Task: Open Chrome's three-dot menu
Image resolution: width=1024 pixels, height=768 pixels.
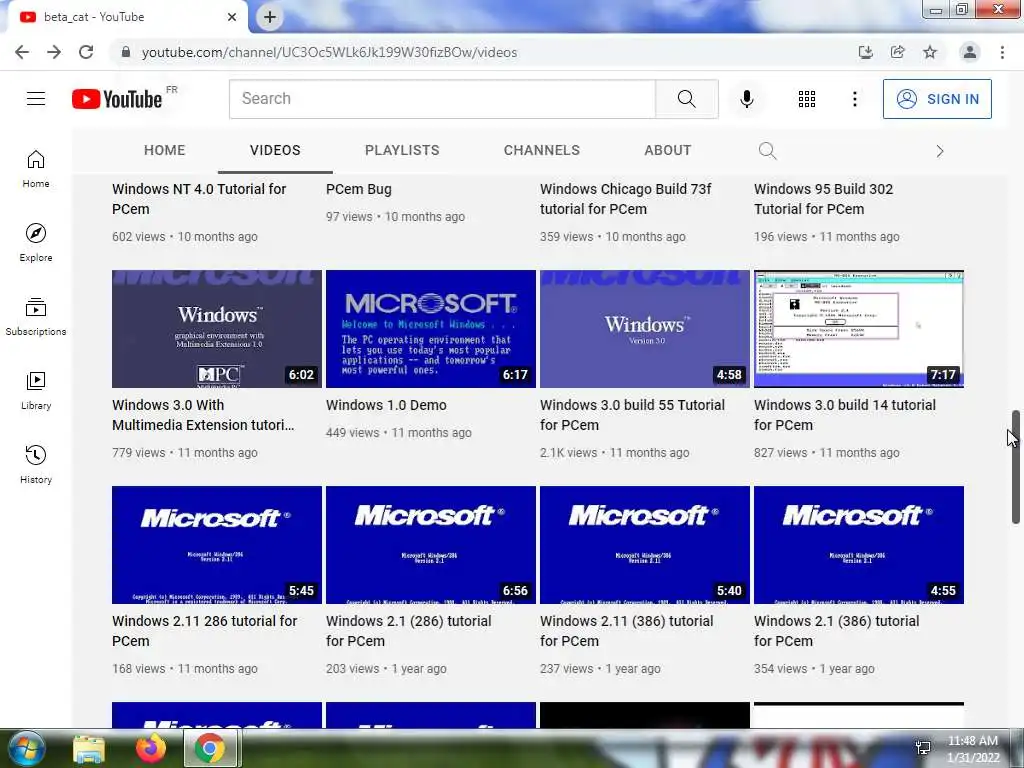Action: pyautogui.click(x=1002, y=52)
